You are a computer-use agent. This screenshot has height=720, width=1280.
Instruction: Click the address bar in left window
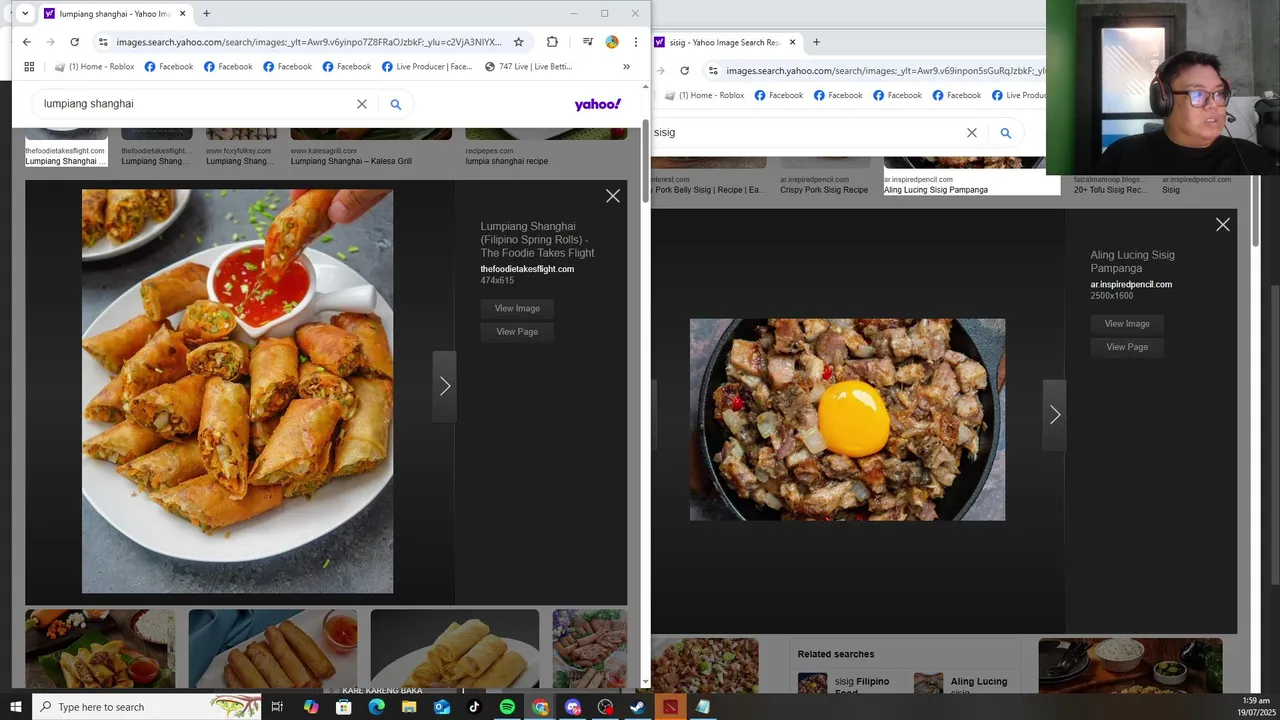point(308,42)
